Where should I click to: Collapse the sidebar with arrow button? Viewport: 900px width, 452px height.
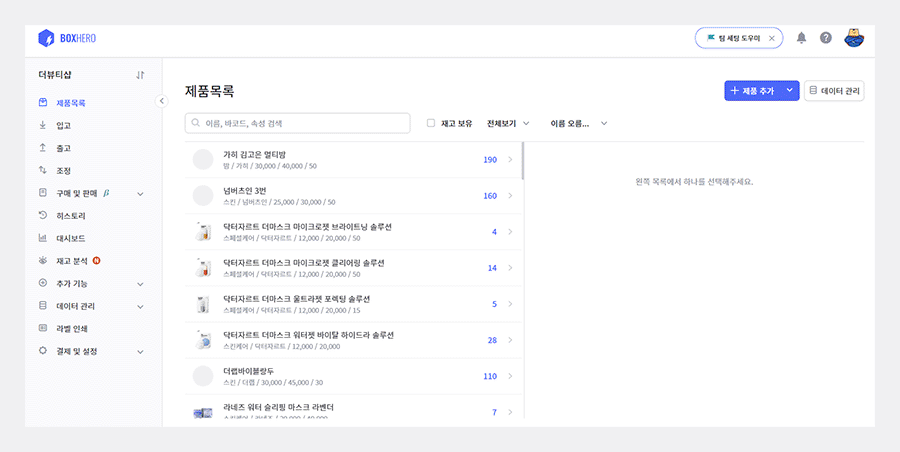tap(162, 101)
